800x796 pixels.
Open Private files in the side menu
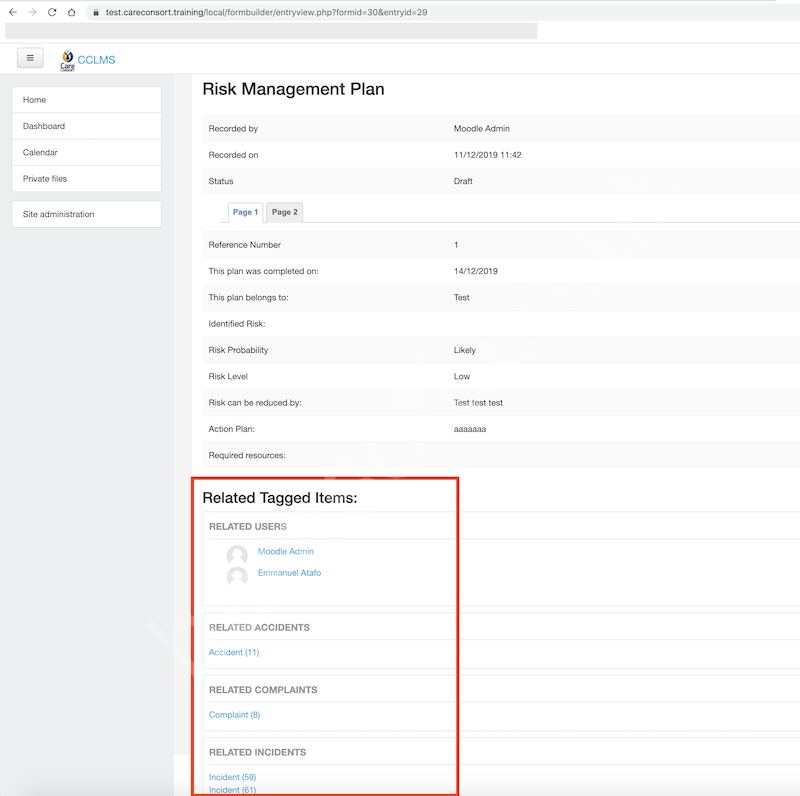click(x=86, y=179)
